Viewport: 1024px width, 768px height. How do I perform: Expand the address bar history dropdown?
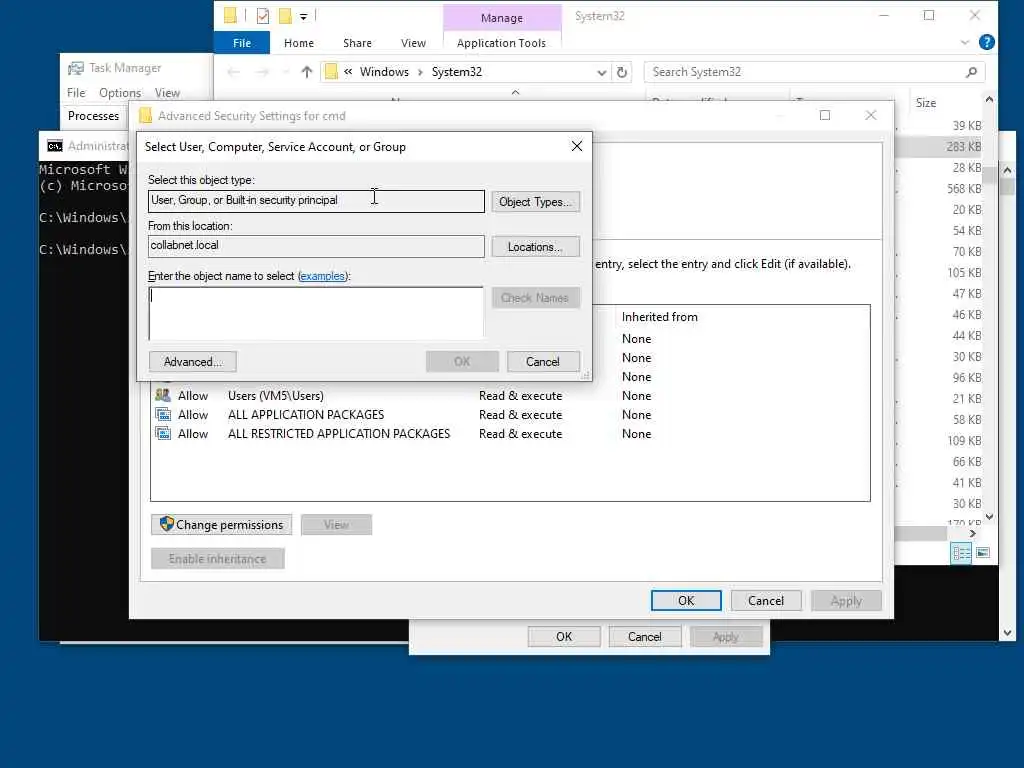pyautogui.click(x=601, y=72)
